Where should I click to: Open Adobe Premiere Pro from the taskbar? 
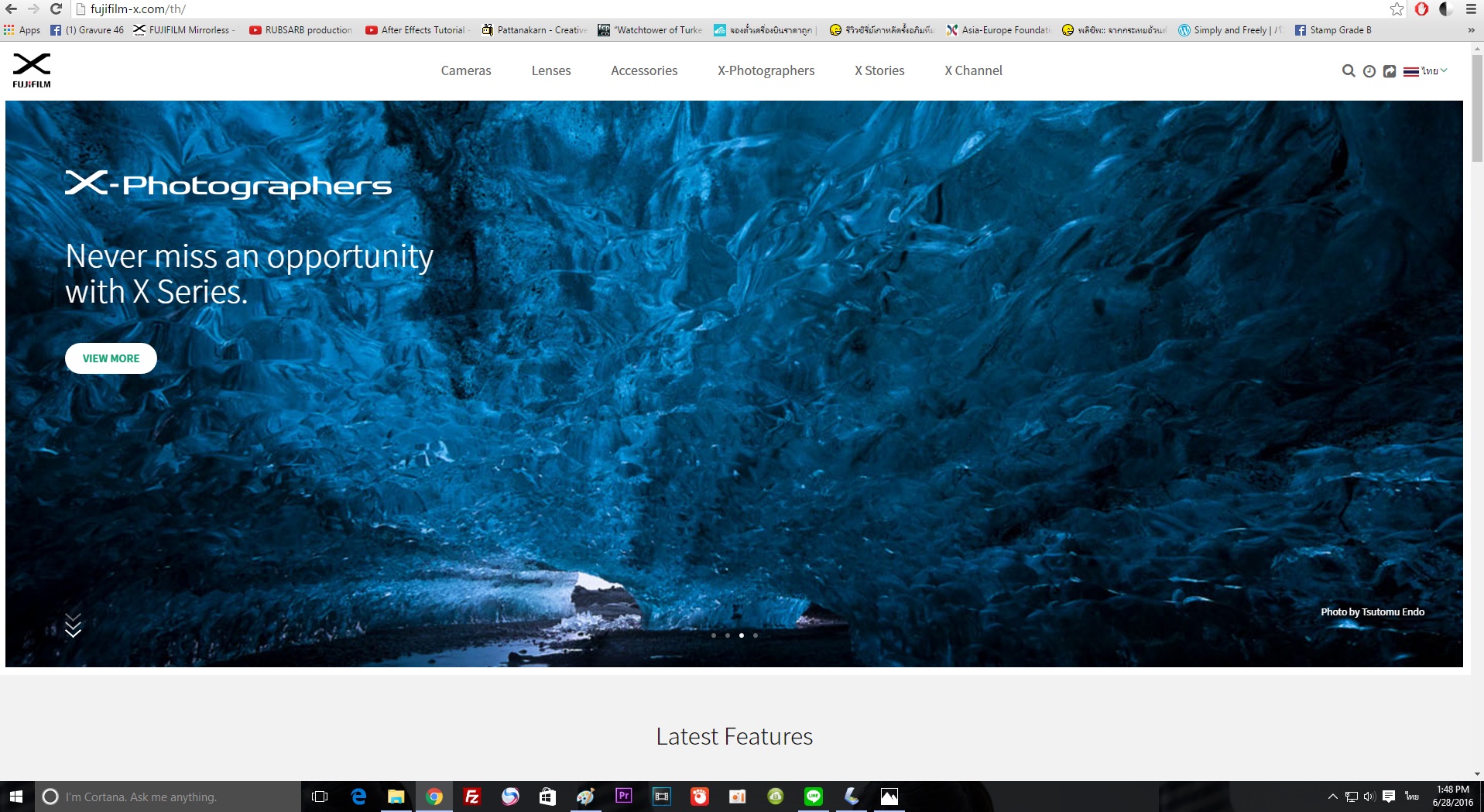(x=624, y=797)
